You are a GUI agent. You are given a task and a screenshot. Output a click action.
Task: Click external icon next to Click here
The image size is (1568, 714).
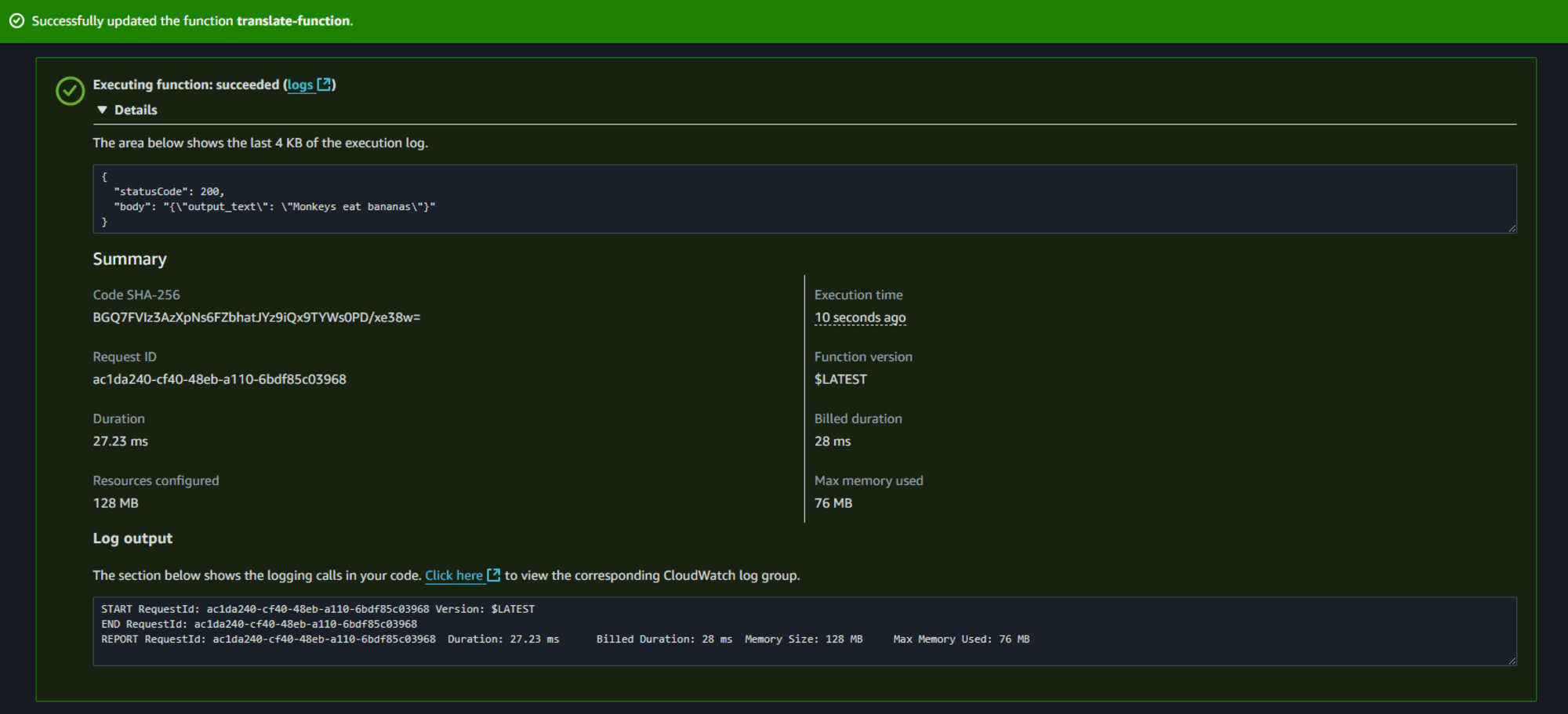click(493, 574)
